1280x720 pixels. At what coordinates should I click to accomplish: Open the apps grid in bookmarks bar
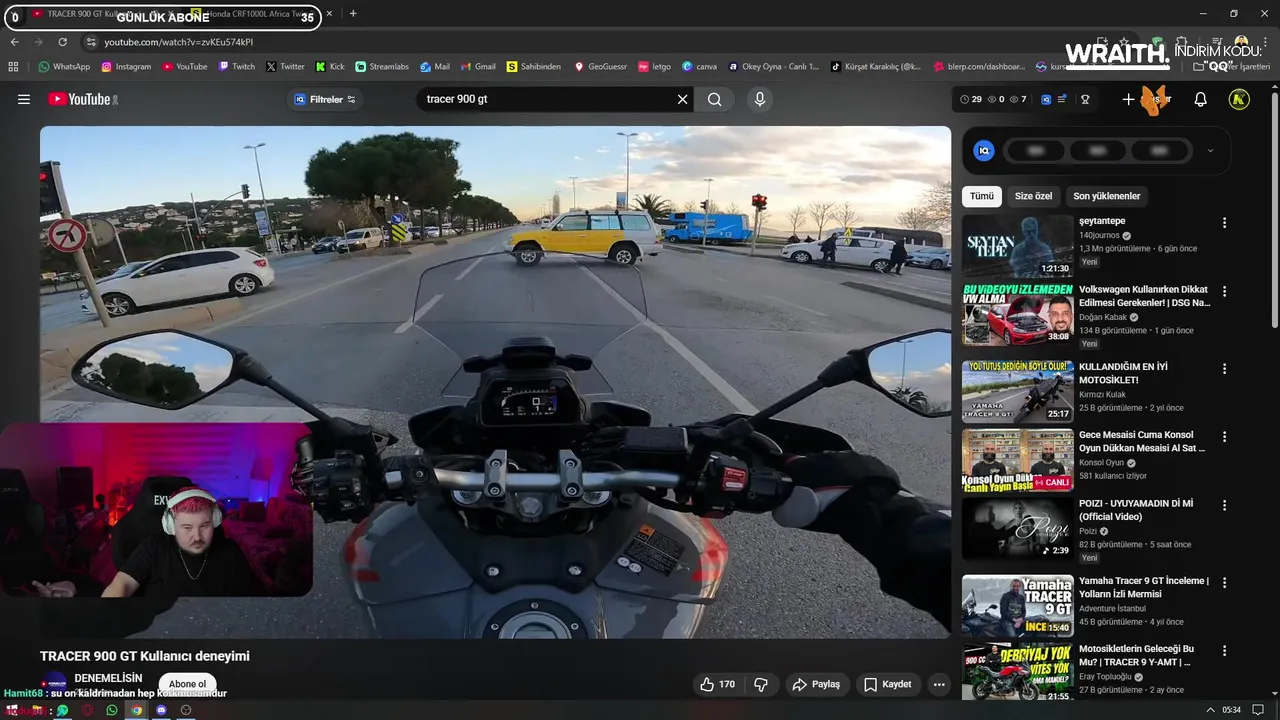(x=13, y=66)
